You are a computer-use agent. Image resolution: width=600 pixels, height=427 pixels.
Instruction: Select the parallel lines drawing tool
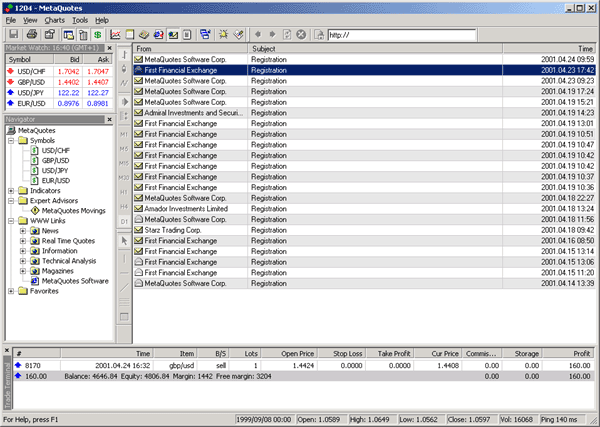[124, 302]
